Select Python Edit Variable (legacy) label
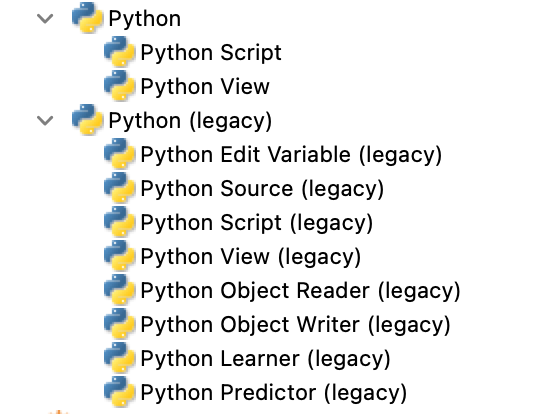This screenshot has height=414, width=548. (x=291, y=155)
